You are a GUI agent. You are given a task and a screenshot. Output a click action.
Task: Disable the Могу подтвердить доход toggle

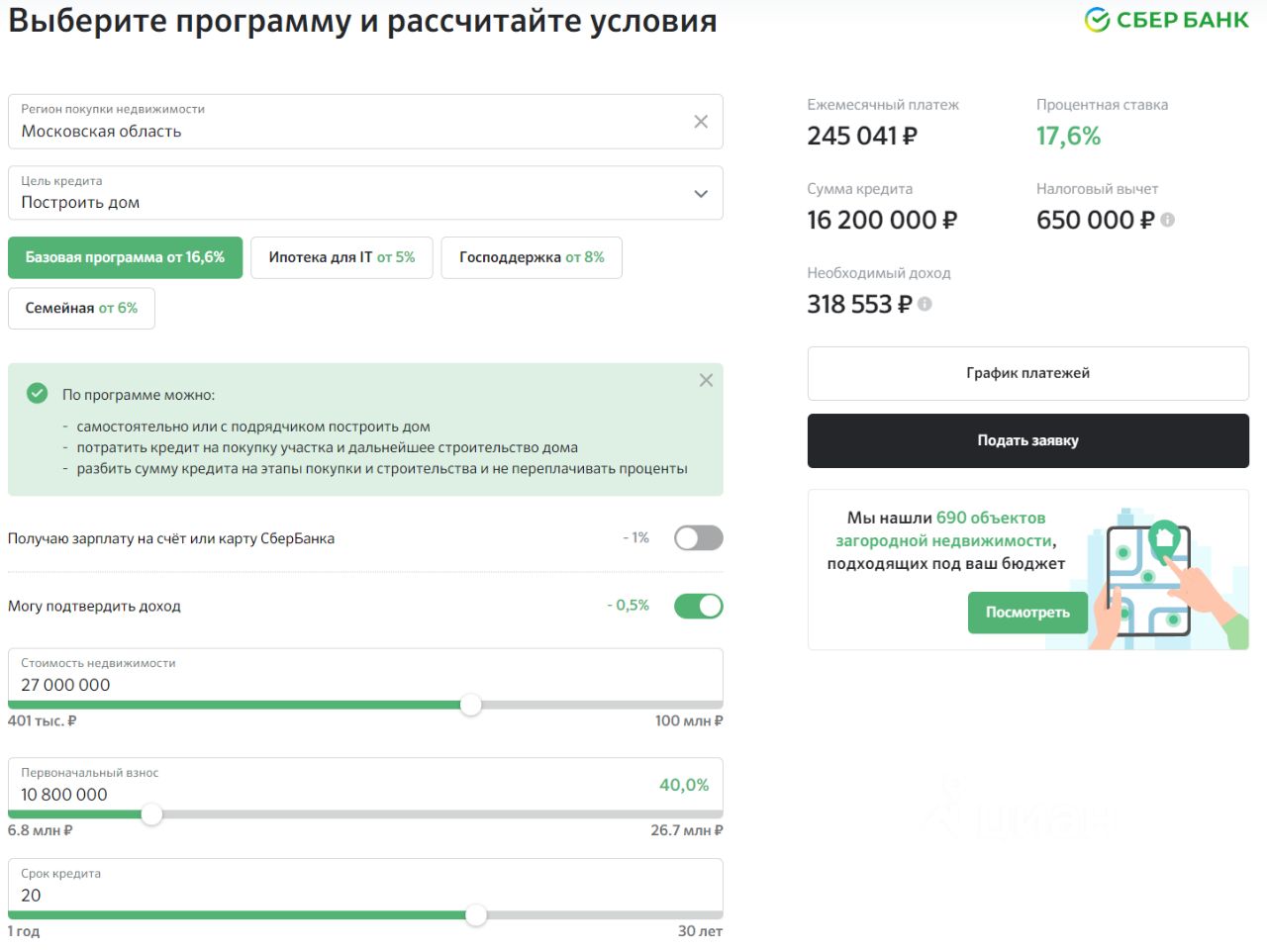point(699,606)
